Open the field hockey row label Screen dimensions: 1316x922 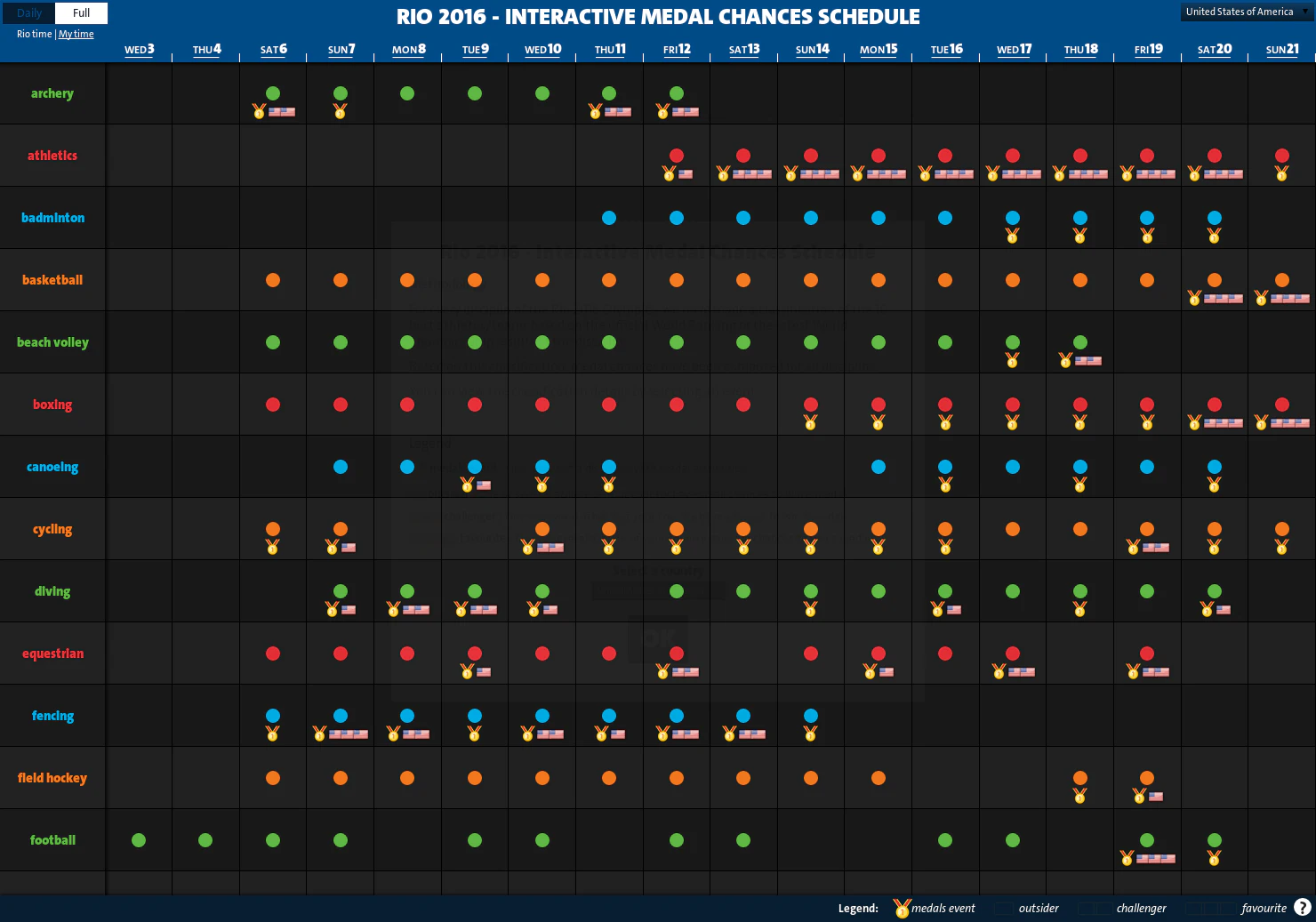[52, 778]
